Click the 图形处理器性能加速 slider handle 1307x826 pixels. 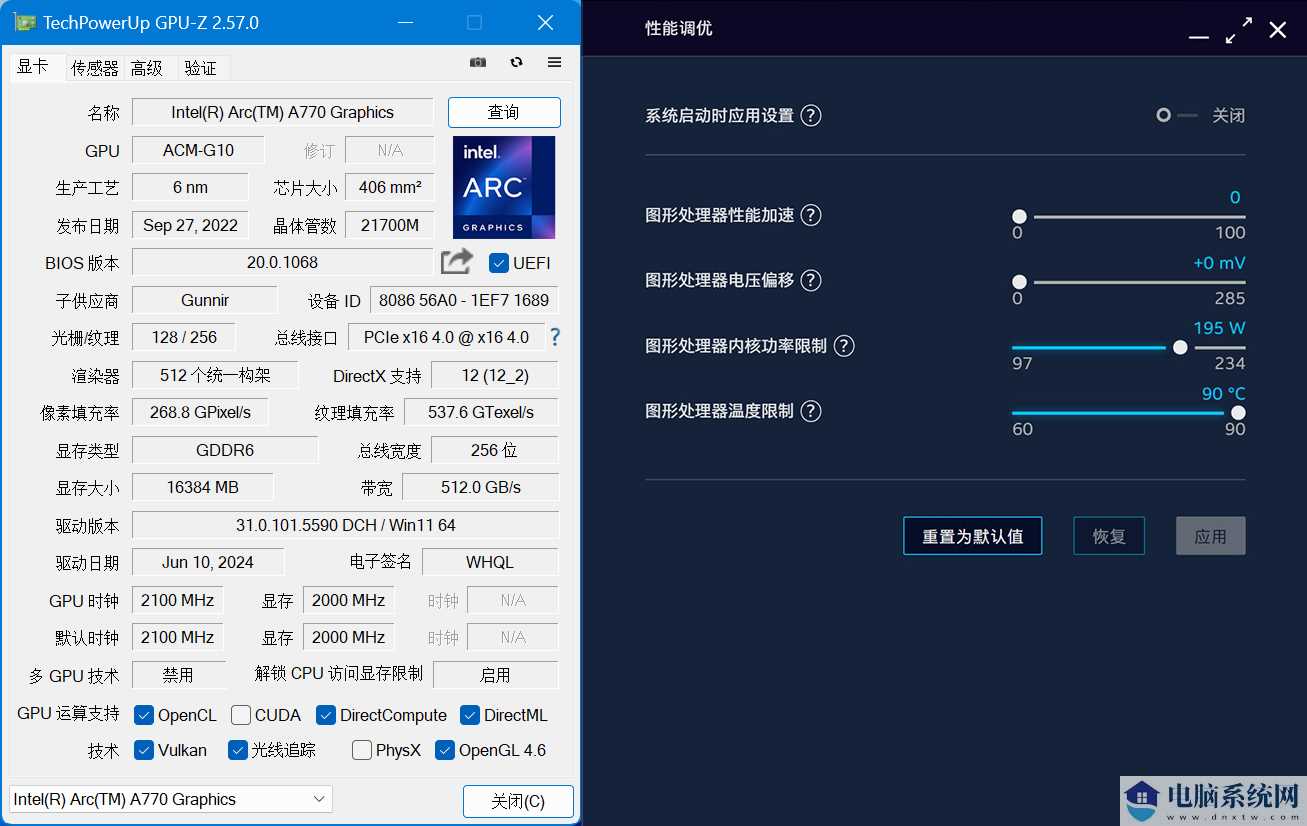[x=1019, y=216]
